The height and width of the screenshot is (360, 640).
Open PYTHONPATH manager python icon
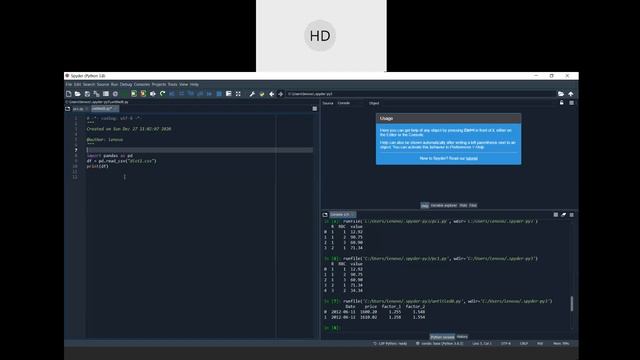tap(262, 94)
